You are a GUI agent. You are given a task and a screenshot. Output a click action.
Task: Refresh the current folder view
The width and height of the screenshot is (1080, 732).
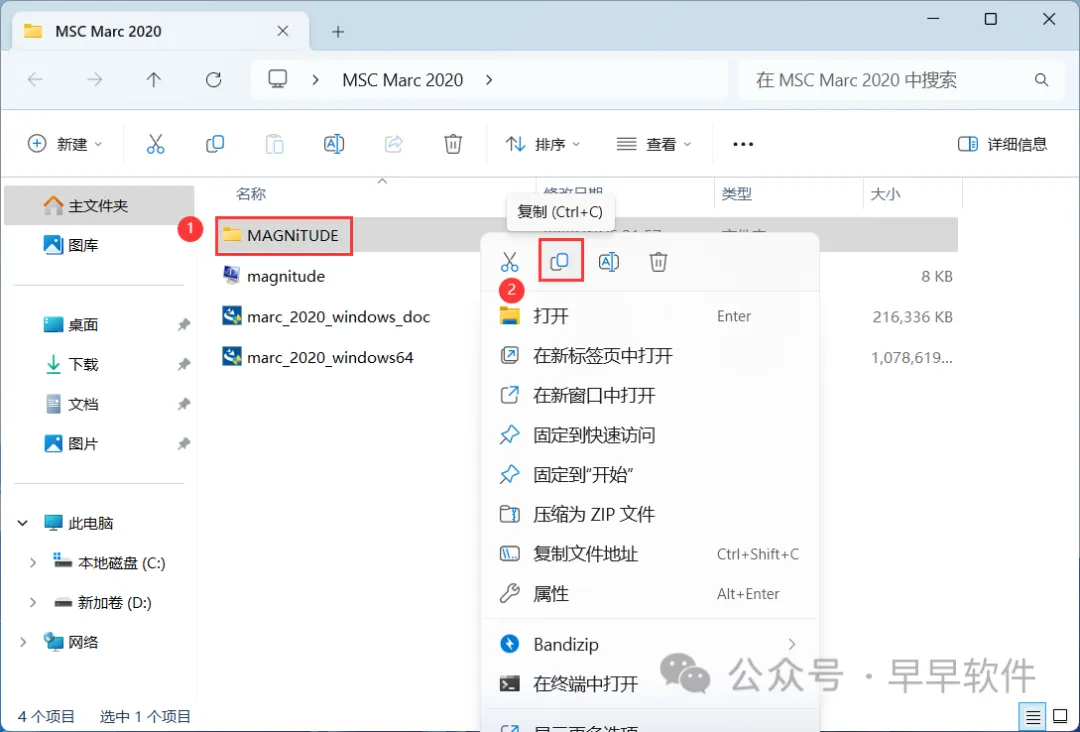tap(214, 80)
